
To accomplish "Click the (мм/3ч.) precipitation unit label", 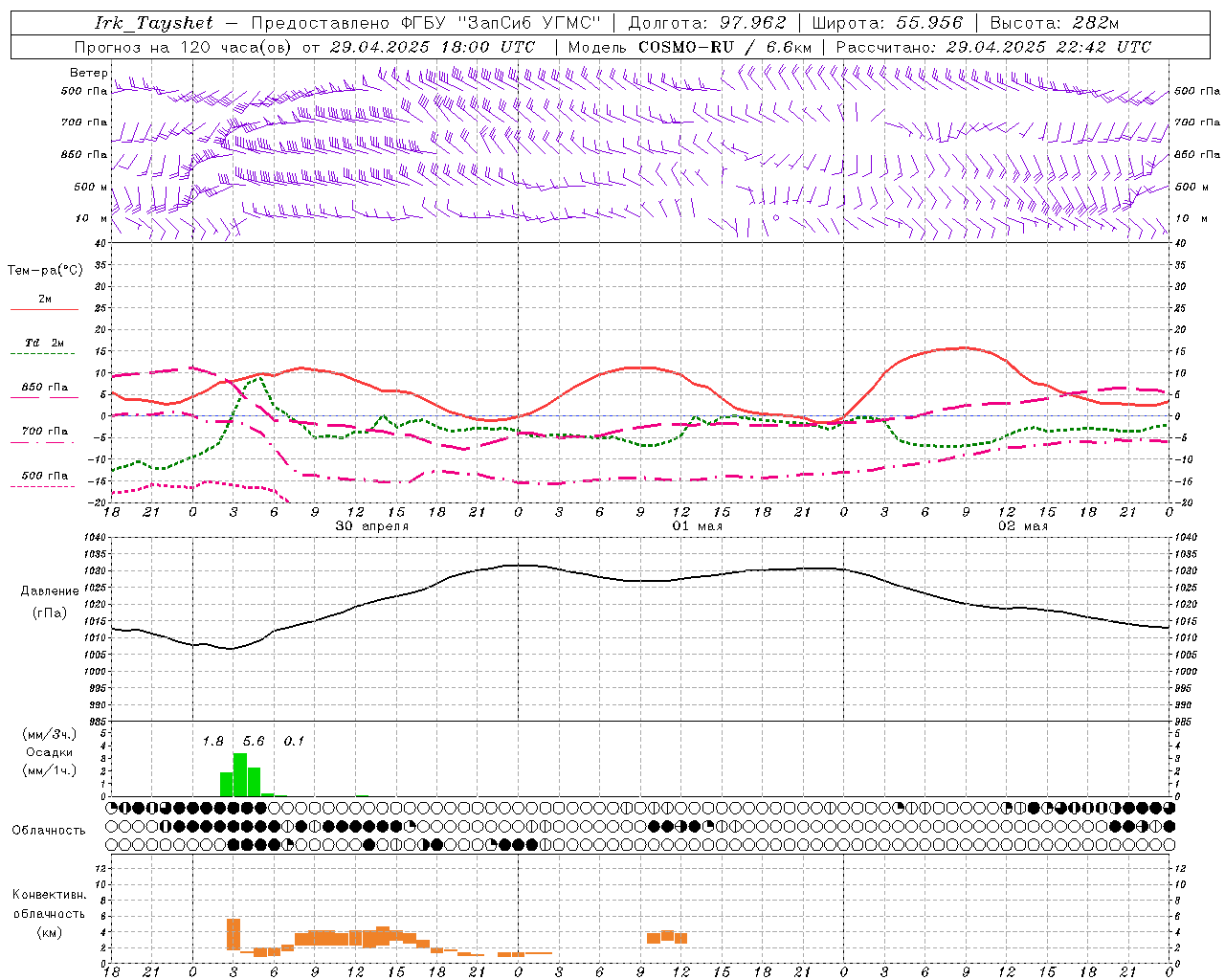I will pyautogui.click(x=50, y=734).
